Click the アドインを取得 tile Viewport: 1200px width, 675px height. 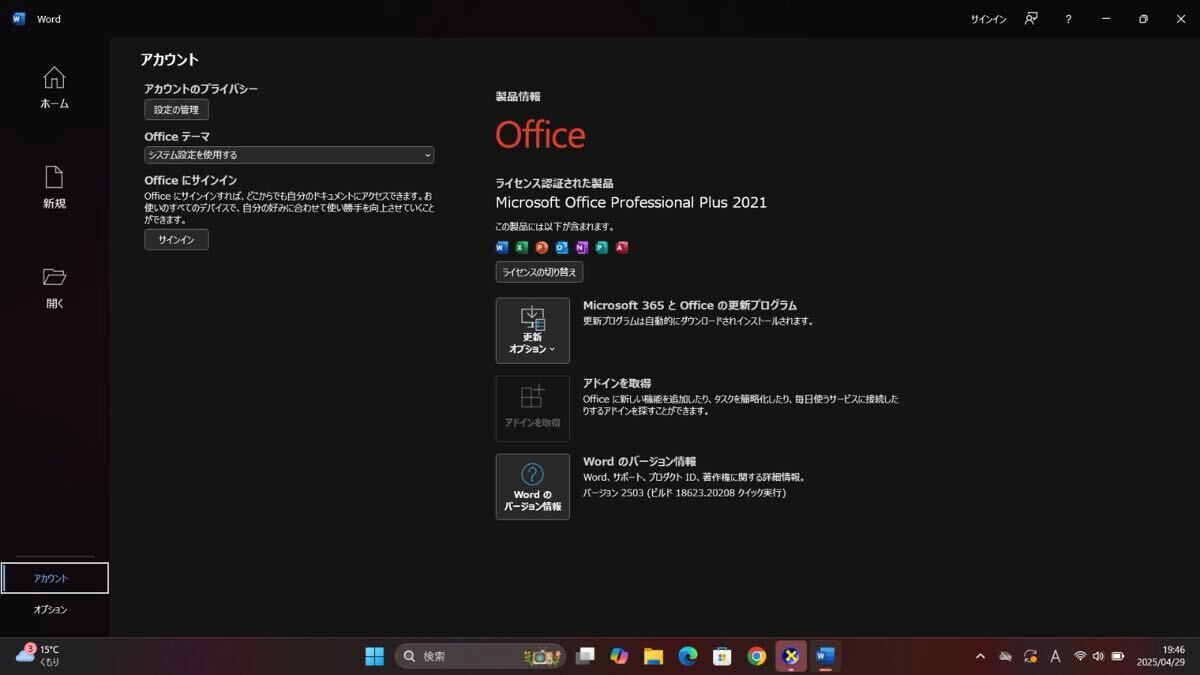tap(532, 408)
